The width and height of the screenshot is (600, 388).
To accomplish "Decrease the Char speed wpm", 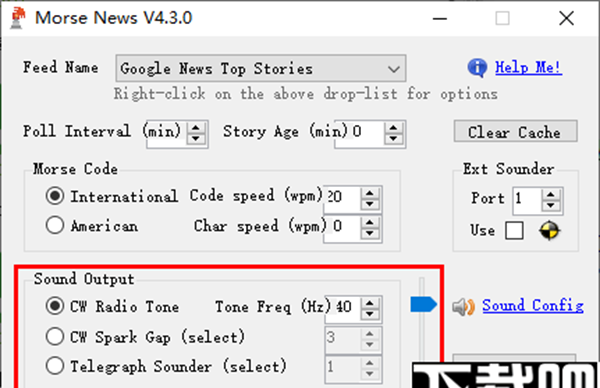I will pyautogui.click(x=370, y=233).
